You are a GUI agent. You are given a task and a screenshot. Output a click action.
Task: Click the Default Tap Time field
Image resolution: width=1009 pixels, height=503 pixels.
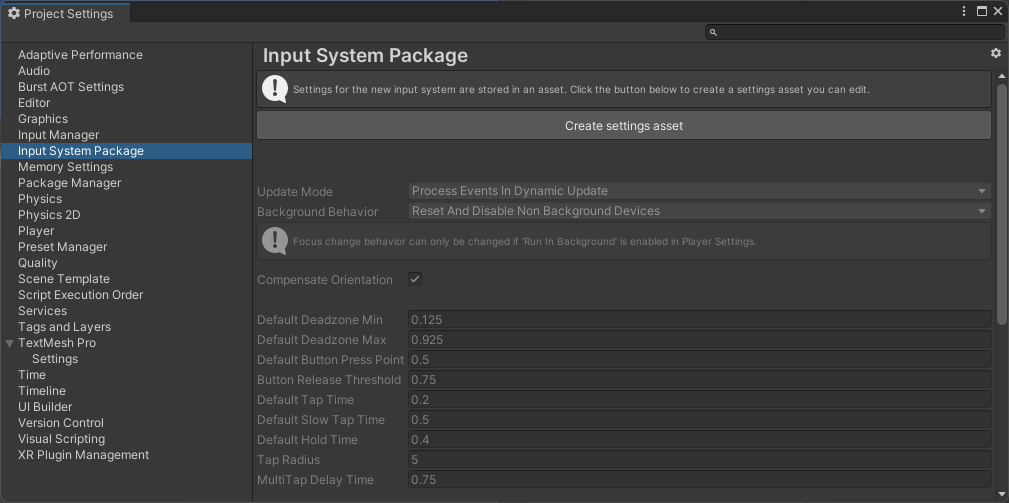pyautogui.click(x=699, y=399)
